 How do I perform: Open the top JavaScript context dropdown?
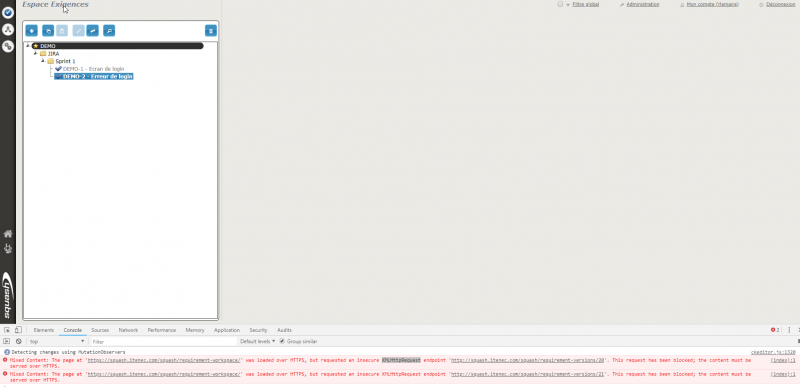click(x=57, y=341)
